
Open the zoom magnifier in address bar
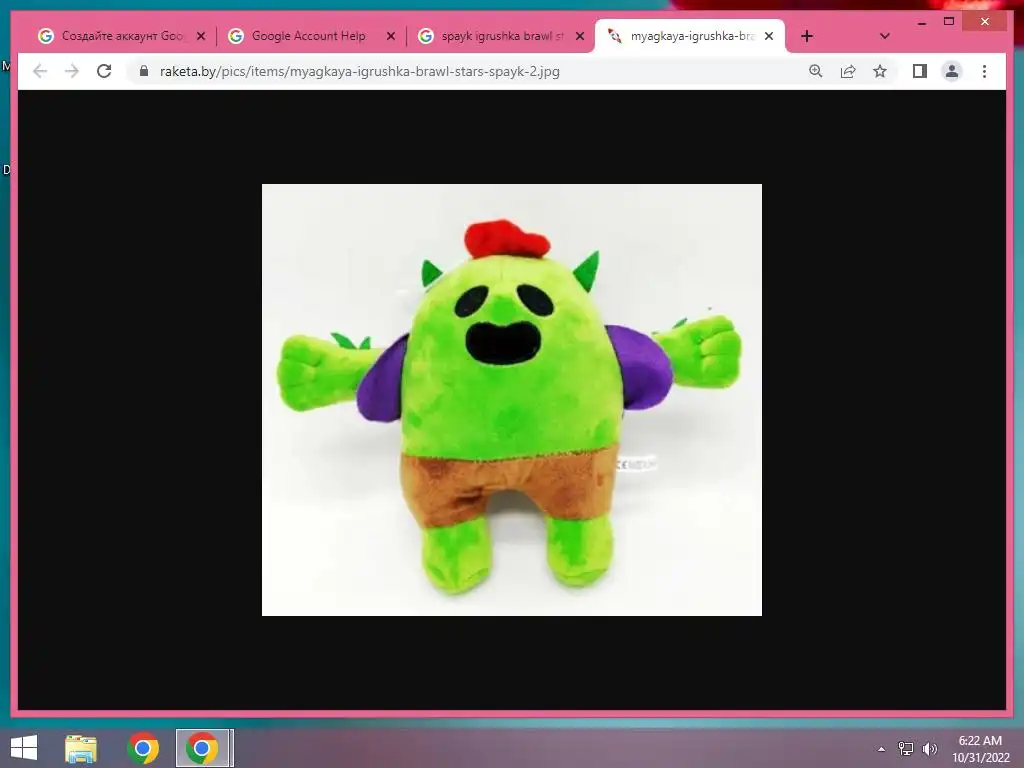pos(816,71)
